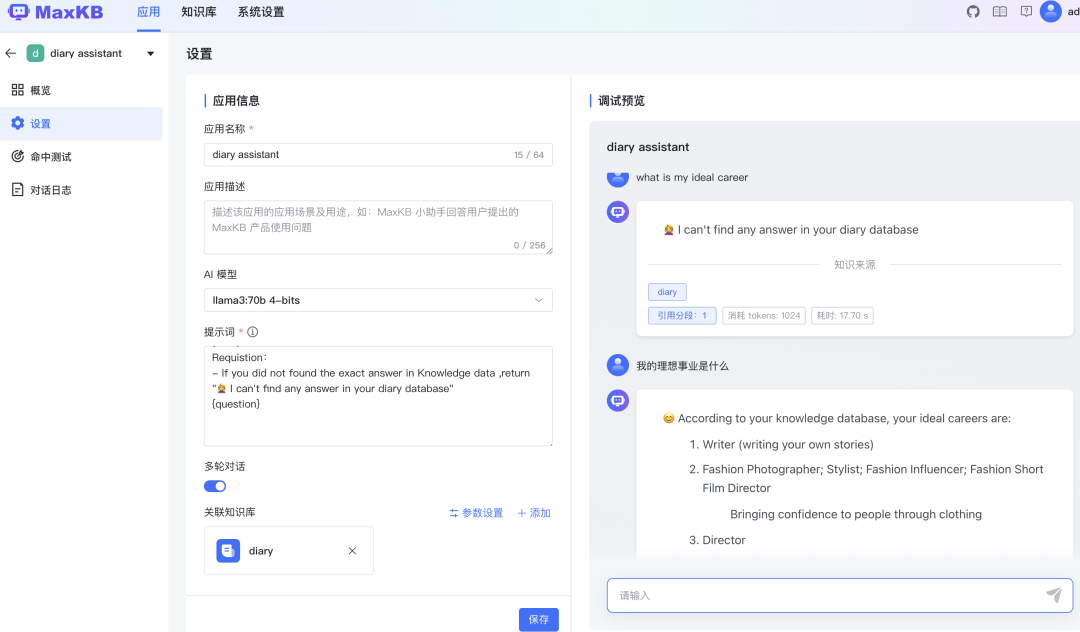This screenshot has height=632, width=1080.
Task: Click the settings gear icon in sidebar
Action: click(18, 123)
